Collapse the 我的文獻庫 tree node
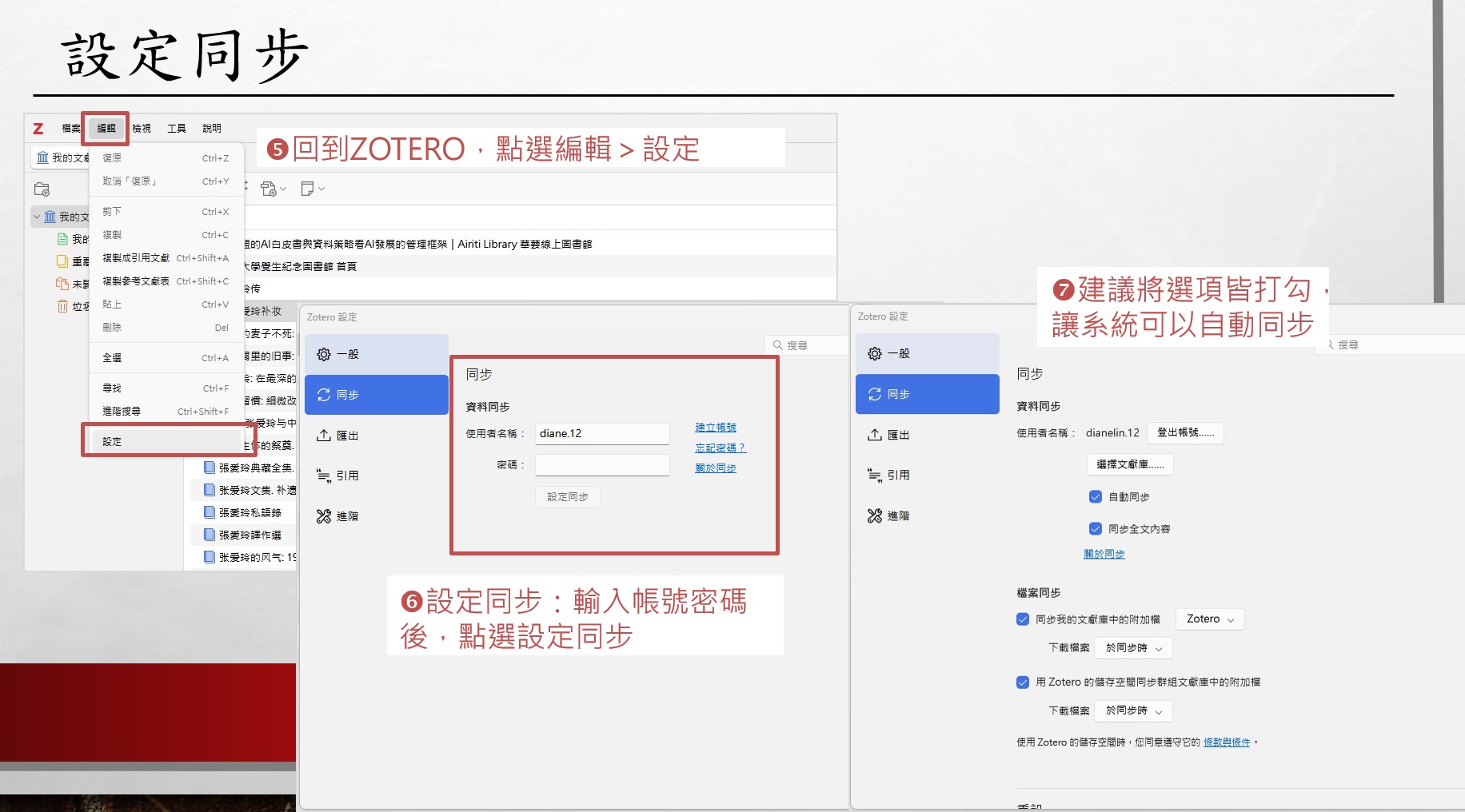Image resolution: width=1465 pixels, height=812 pixels. [37, 217]
